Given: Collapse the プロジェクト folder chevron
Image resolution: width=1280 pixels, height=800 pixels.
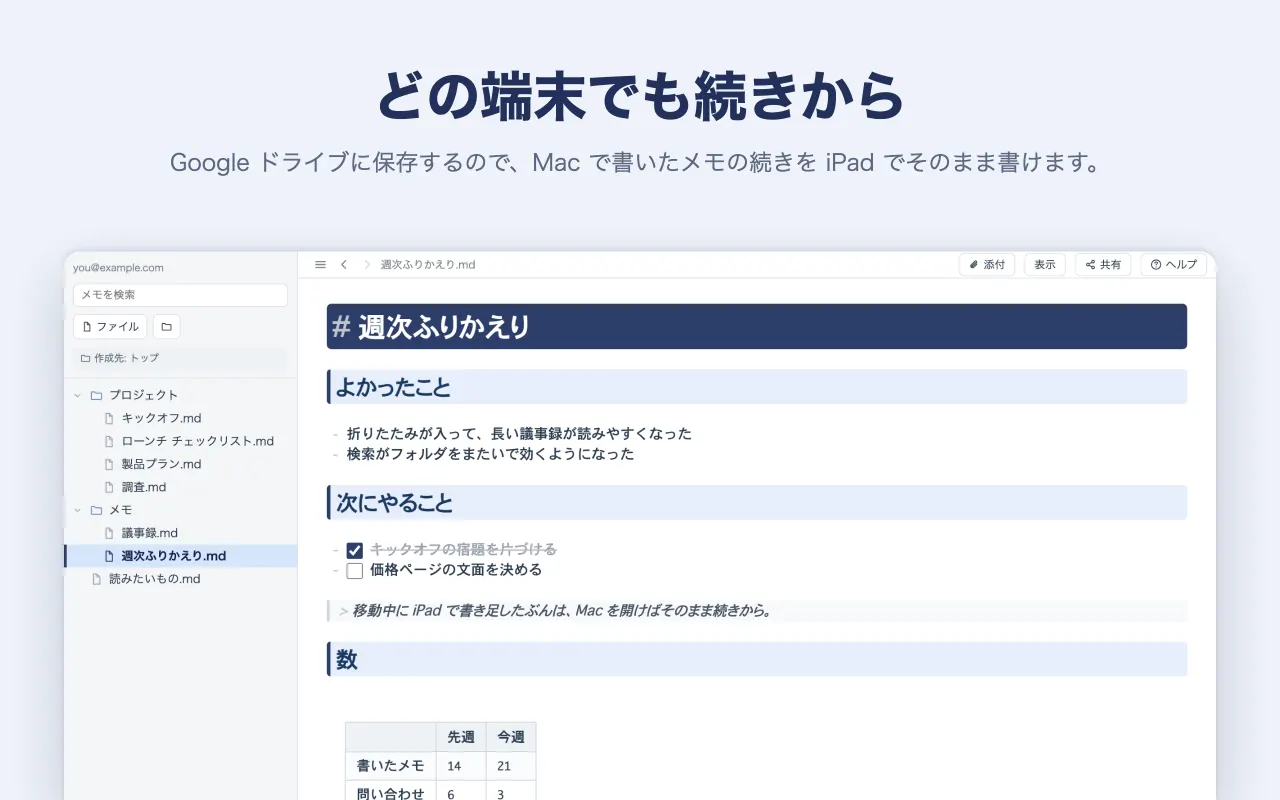Looking at the screenshot, I should click(77, 395).
